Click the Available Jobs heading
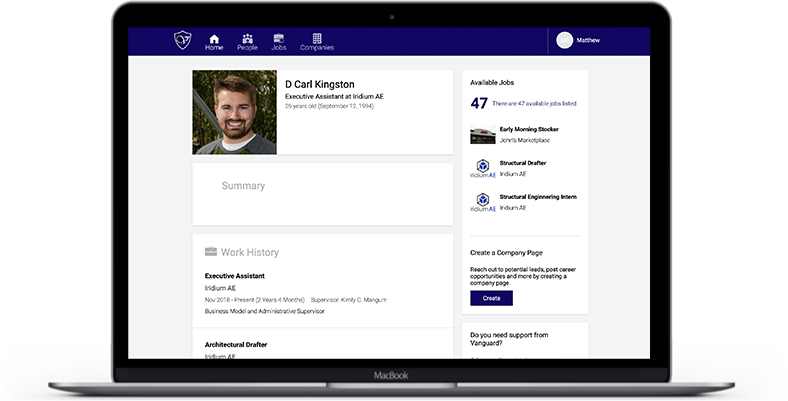Image resolution: width=788 pixels, height=401 pixels. pos(492,82)
